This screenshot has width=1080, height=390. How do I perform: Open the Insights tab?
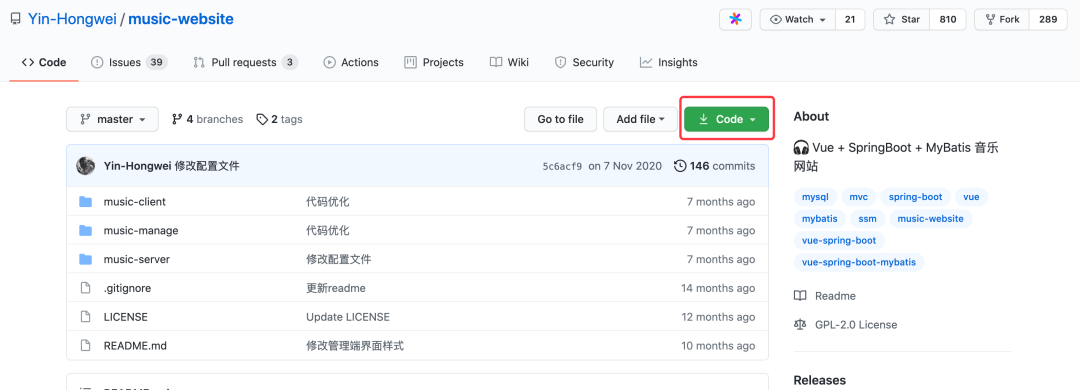pos(668,62)
